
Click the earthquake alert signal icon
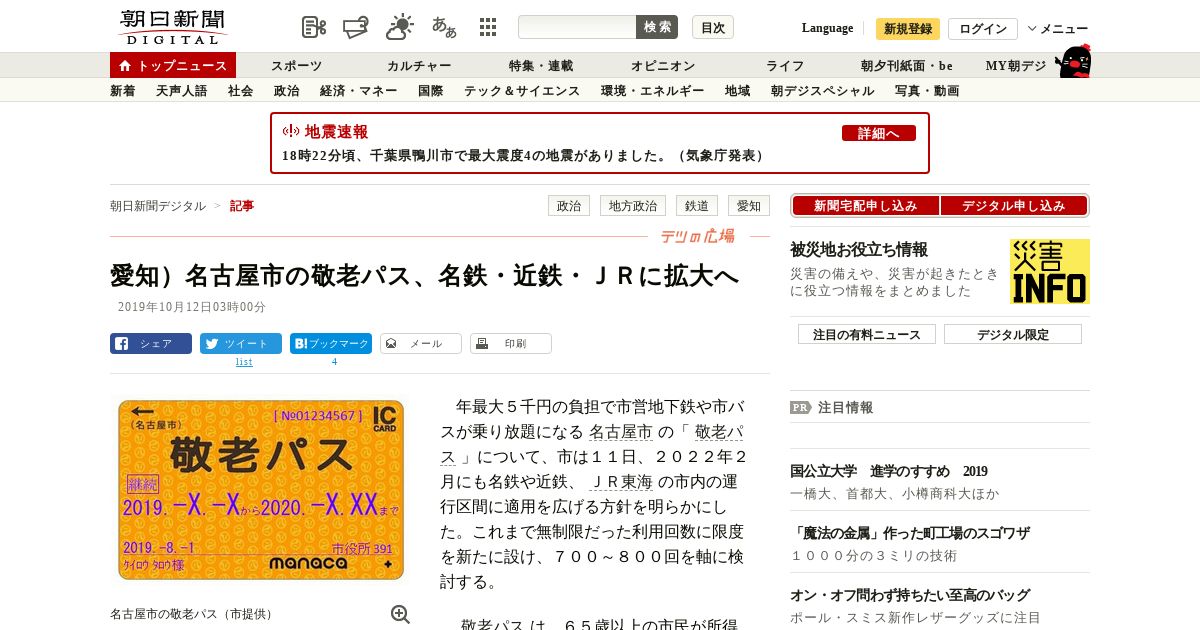pyautogui.click(x=291, y=131)
